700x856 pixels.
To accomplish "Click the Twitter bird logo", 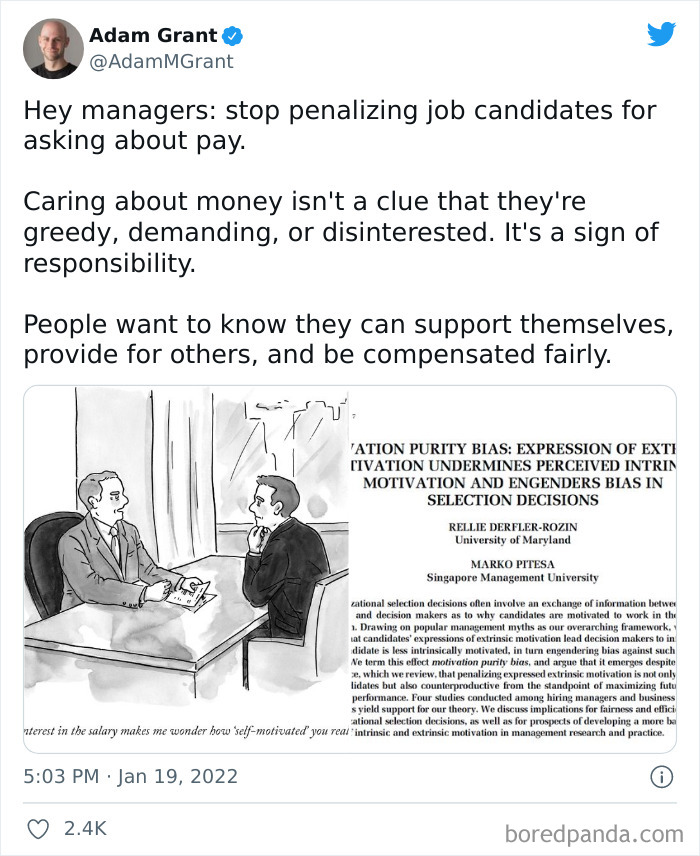I will point(661,35).
